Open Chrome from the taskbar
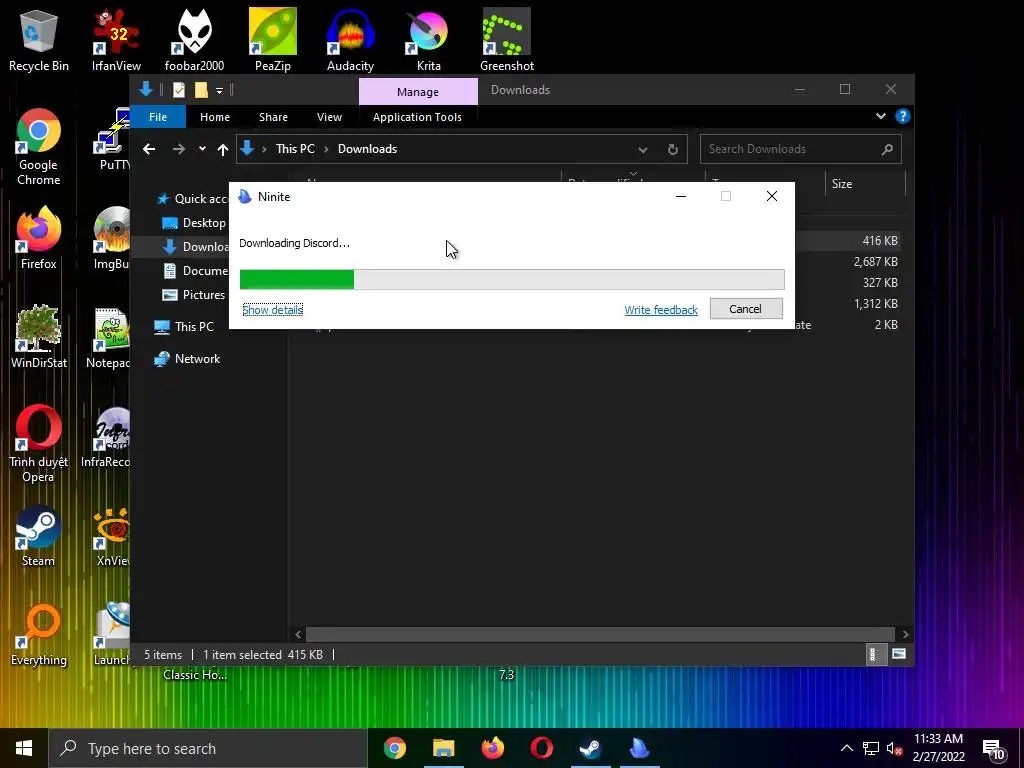The width and height of the screenshot is (1024, 768). tap(394, 748)
